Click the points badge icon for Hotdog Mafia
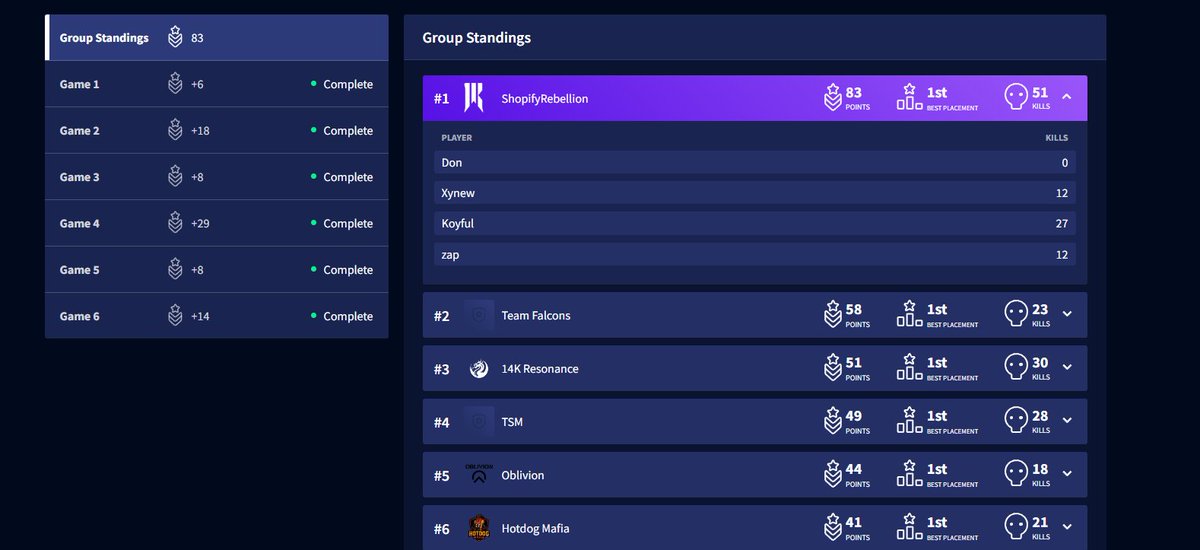 832,527
